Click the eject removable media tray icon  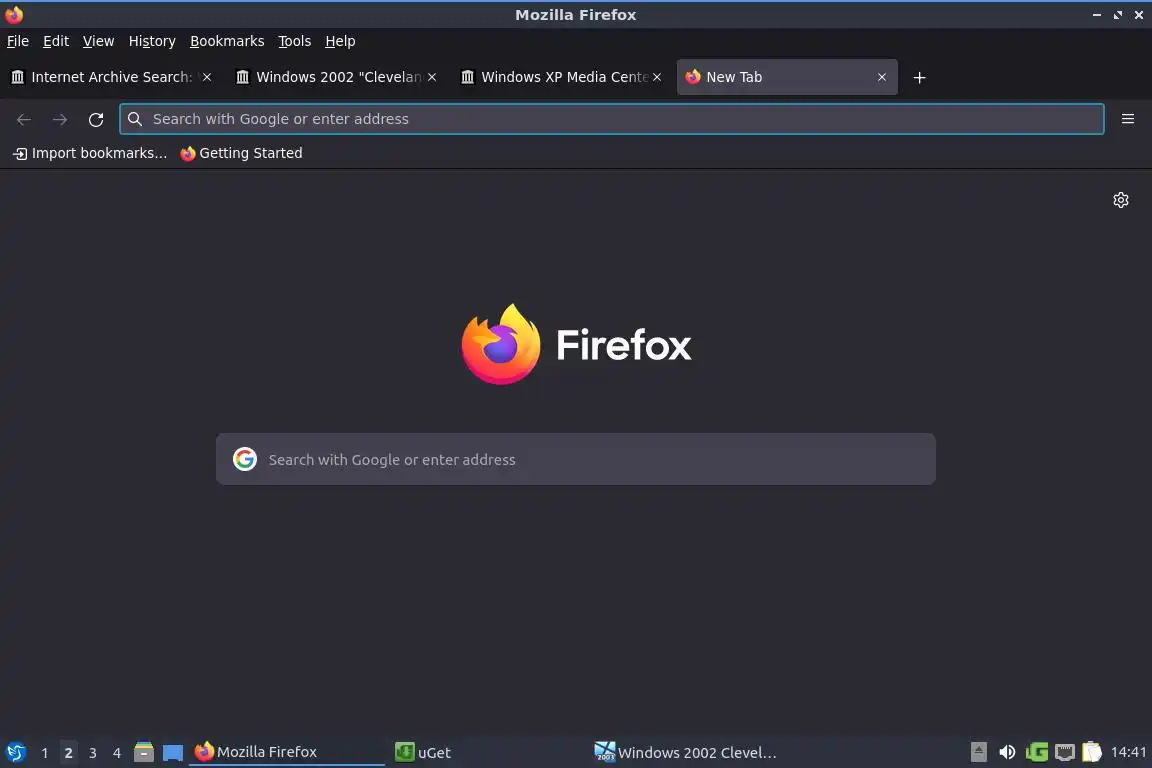pos(979,752)
